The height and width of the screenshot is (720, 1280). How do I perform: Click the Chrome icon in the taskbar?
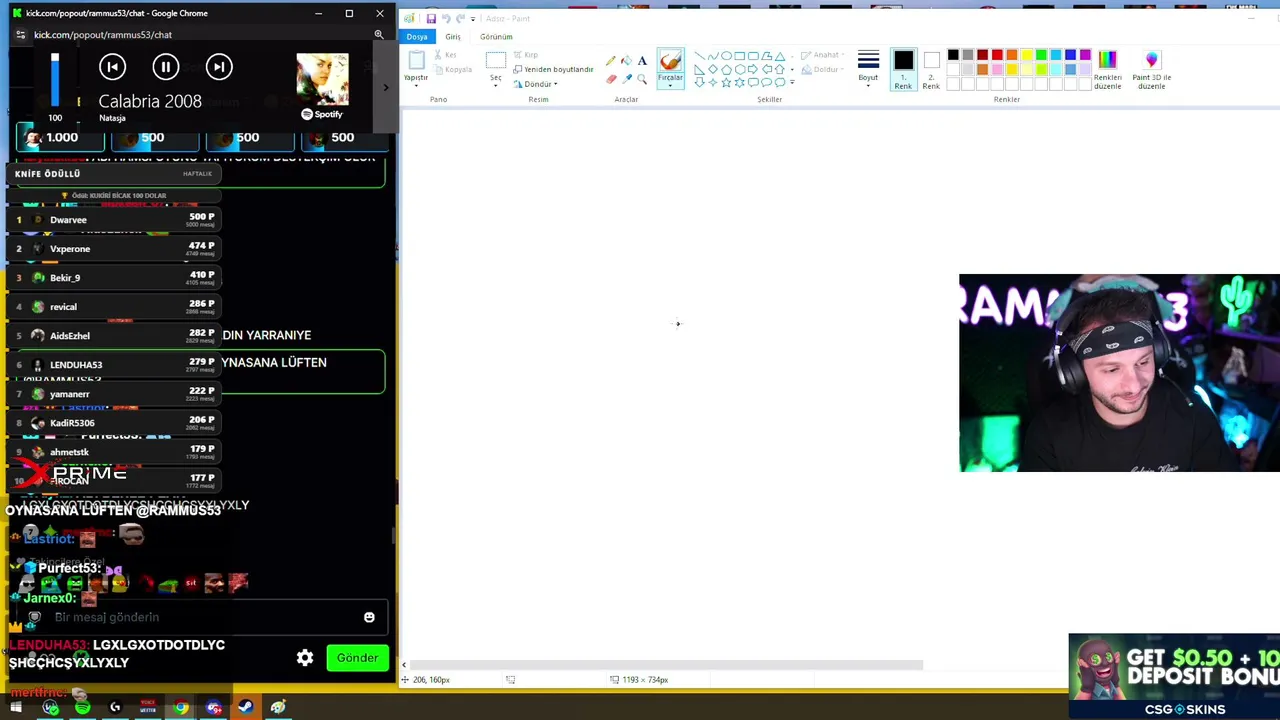point(181,708)
